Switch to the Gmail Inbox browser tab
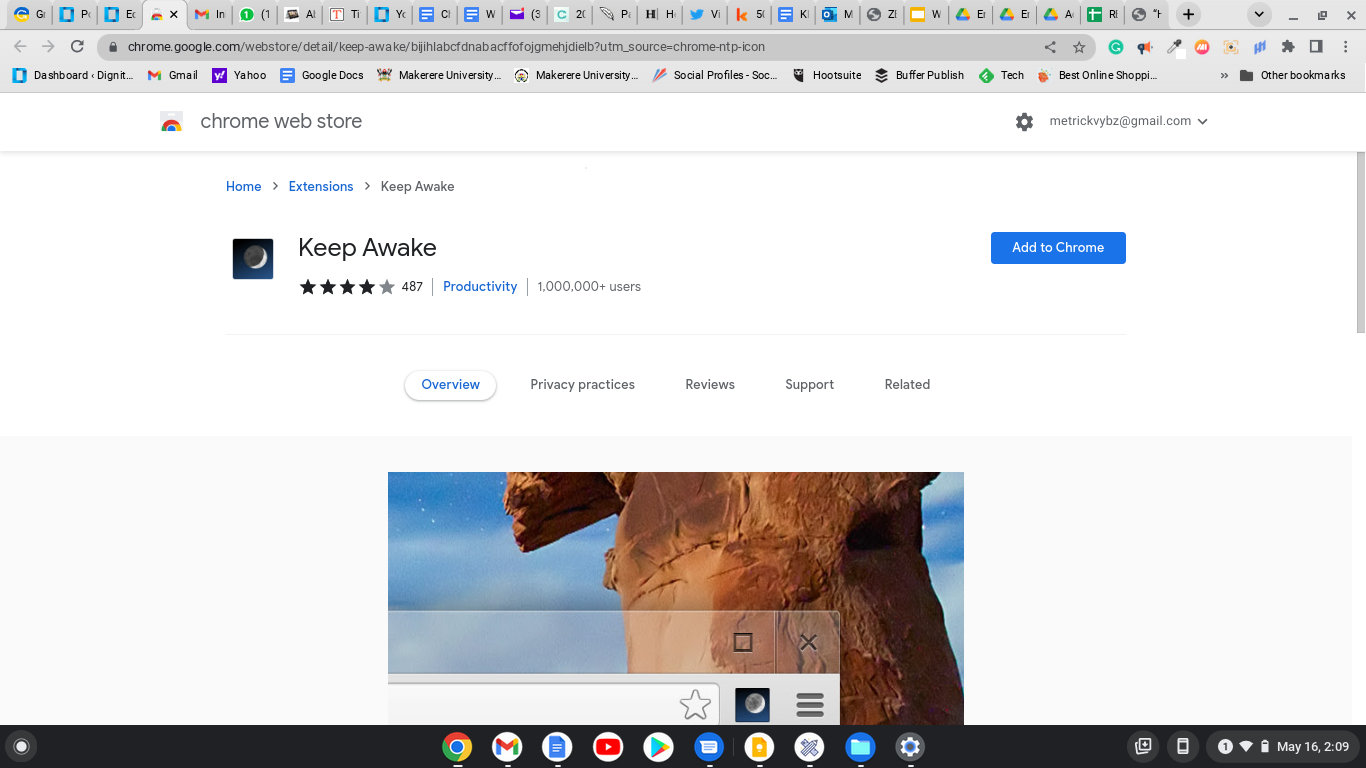Viewport: 1366px width, 768px height. coord(209,15)
